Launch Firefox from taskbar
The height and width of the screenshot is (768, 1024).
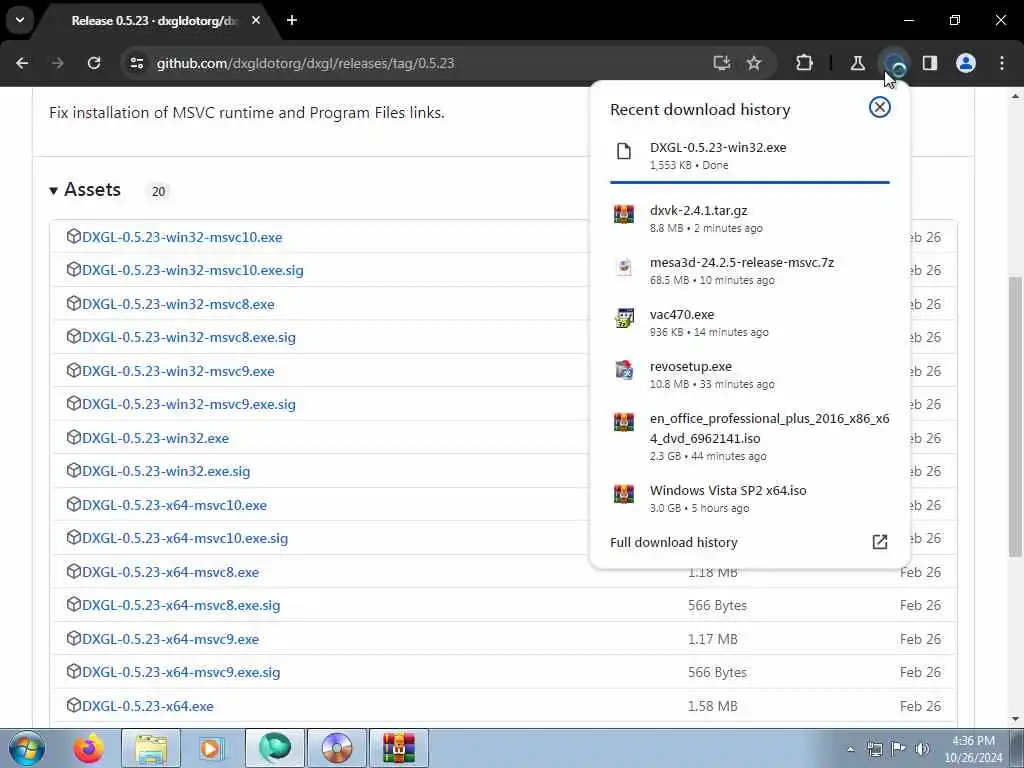tap(88, 748)
